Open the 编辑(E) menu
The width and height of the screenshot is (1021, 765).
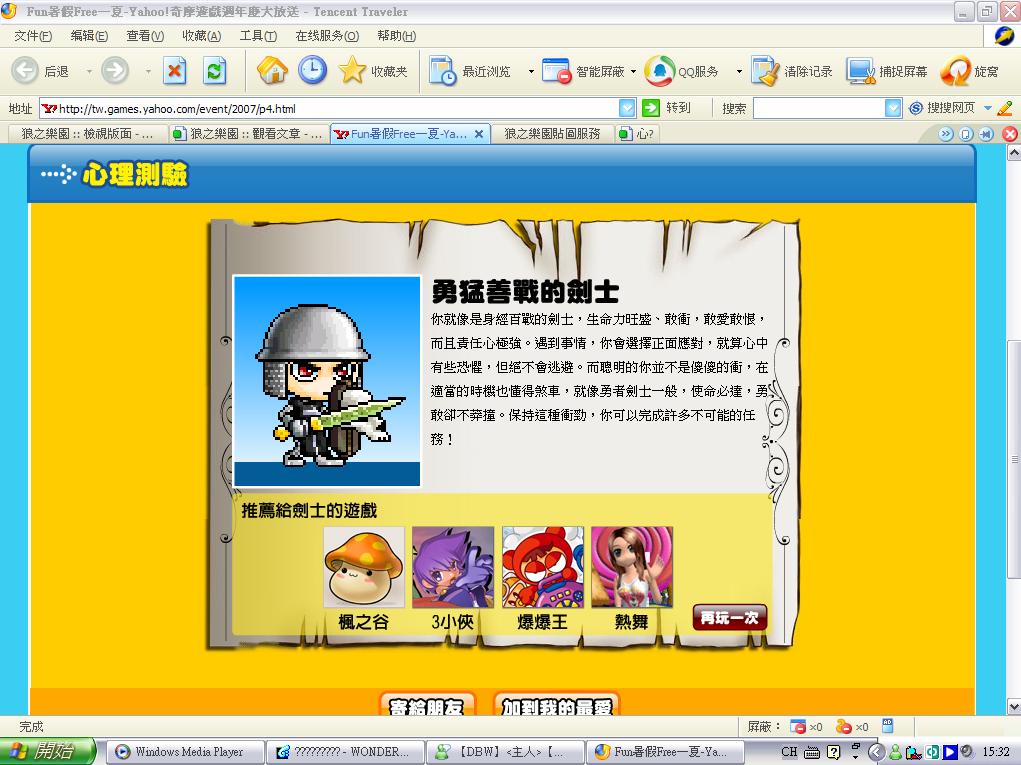point(89,36)
